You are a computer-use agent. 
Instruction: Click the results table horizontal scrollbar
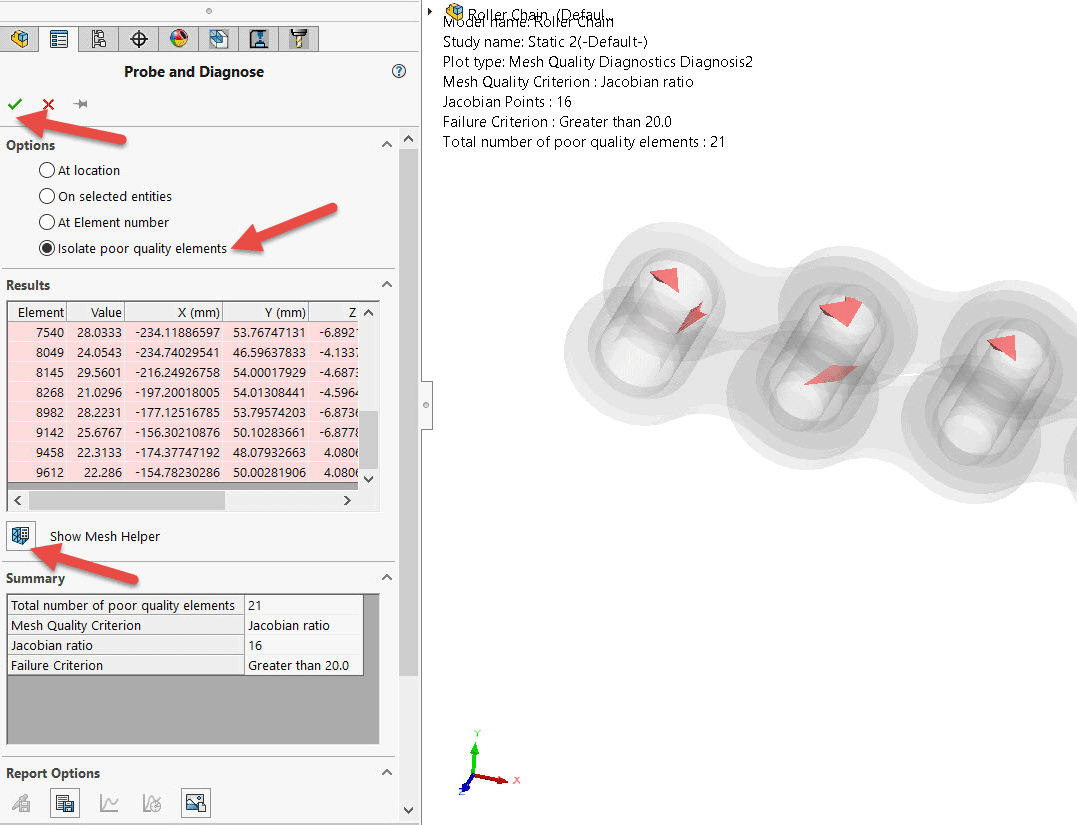pyautogui.click(x=180, y=500)
